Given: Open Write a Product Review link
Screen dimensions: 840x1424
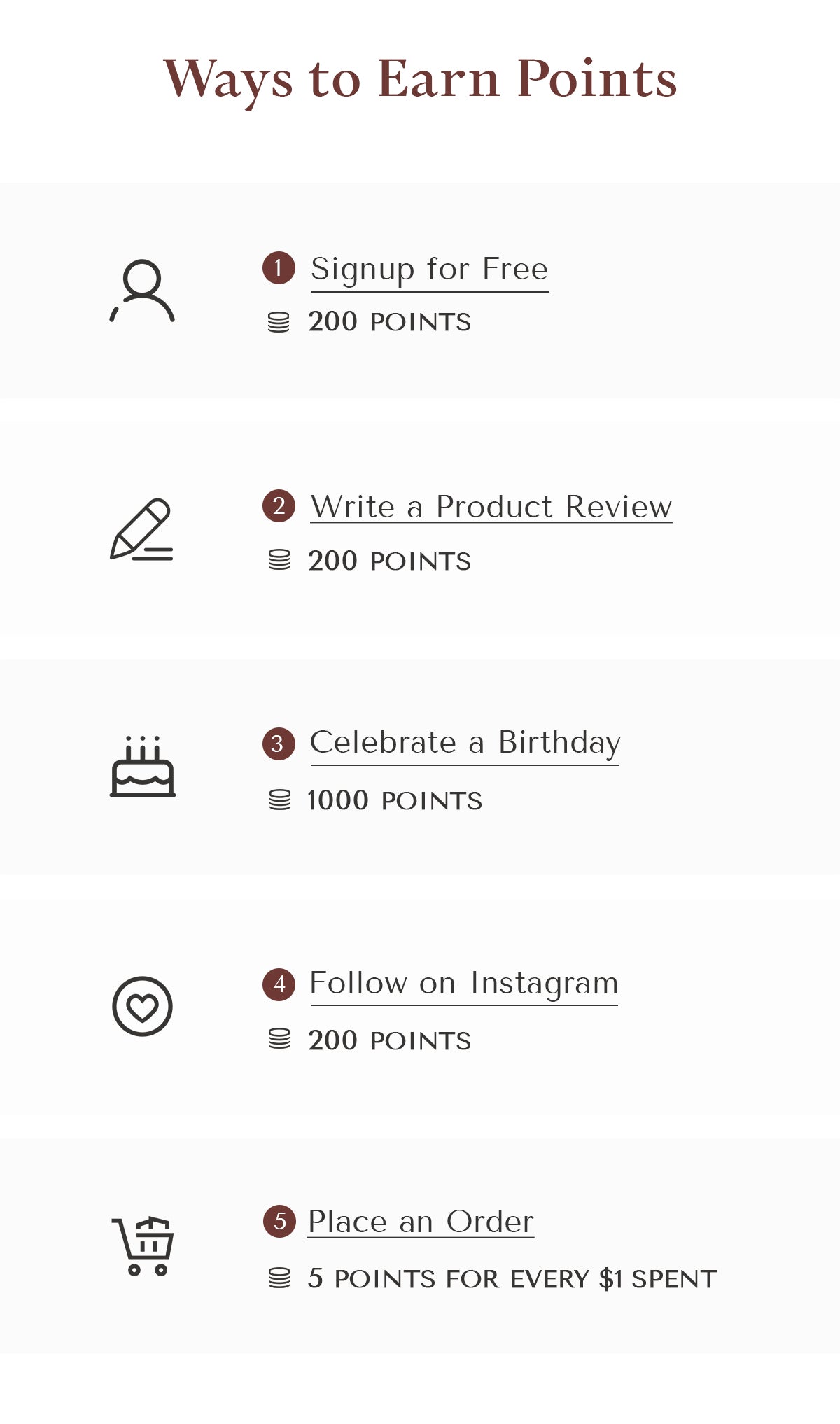Looking at the screenshot, I should pyautogui.click(x=491, y=507).
